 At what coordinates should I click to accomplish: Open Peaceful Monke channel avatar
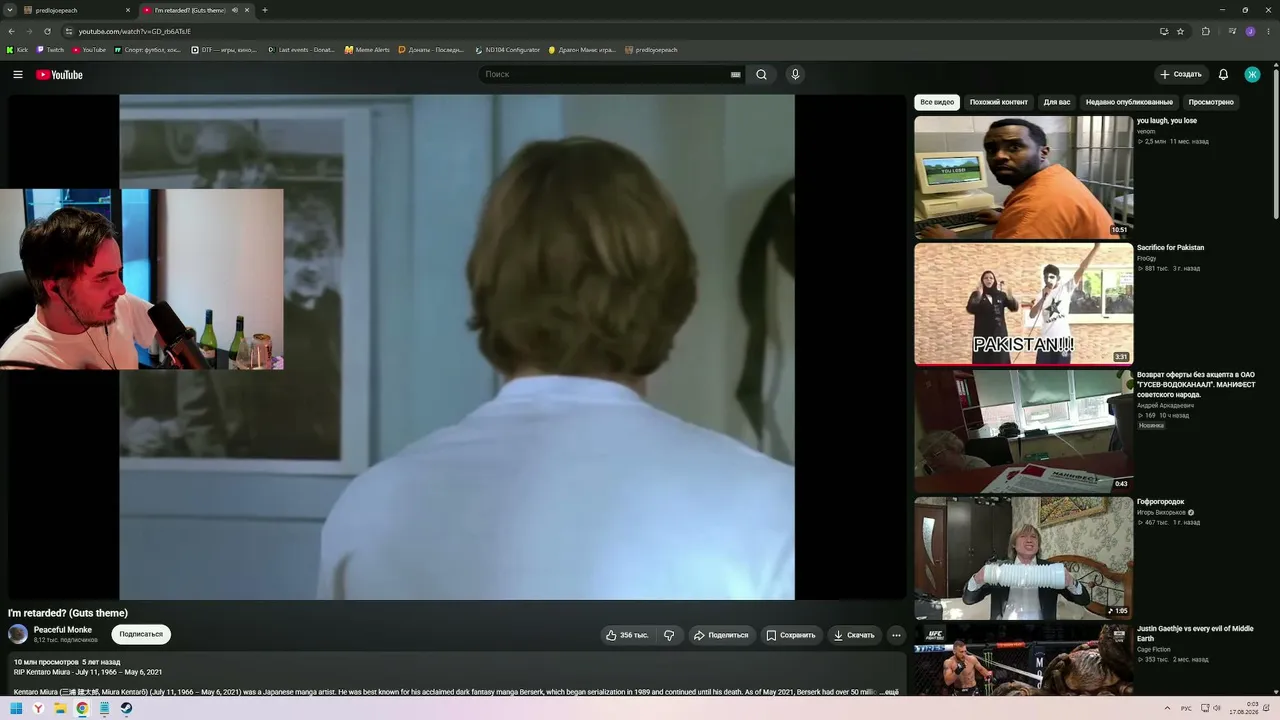[x=18, y=634]
